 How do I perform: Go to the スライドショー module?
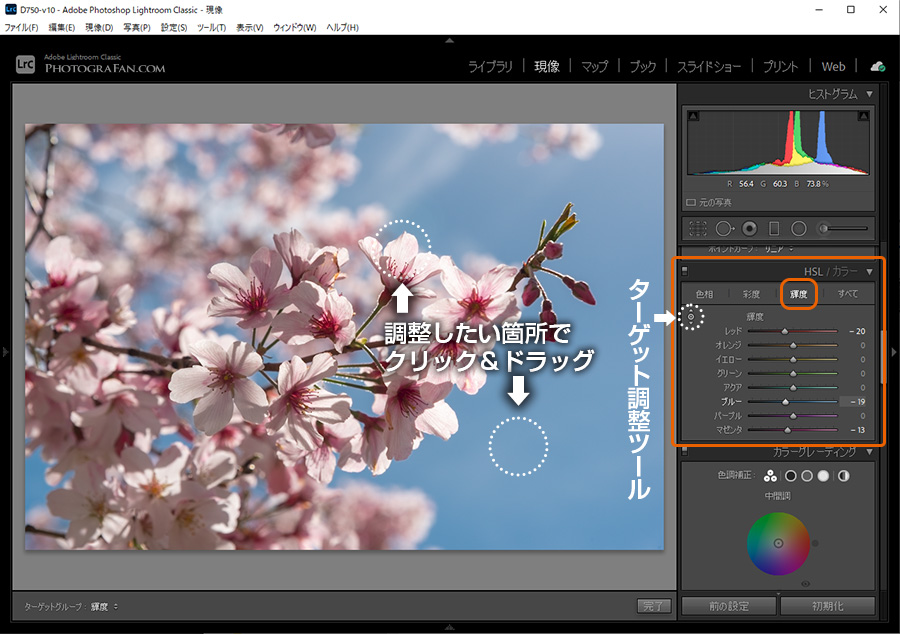(x=709, y=67)
